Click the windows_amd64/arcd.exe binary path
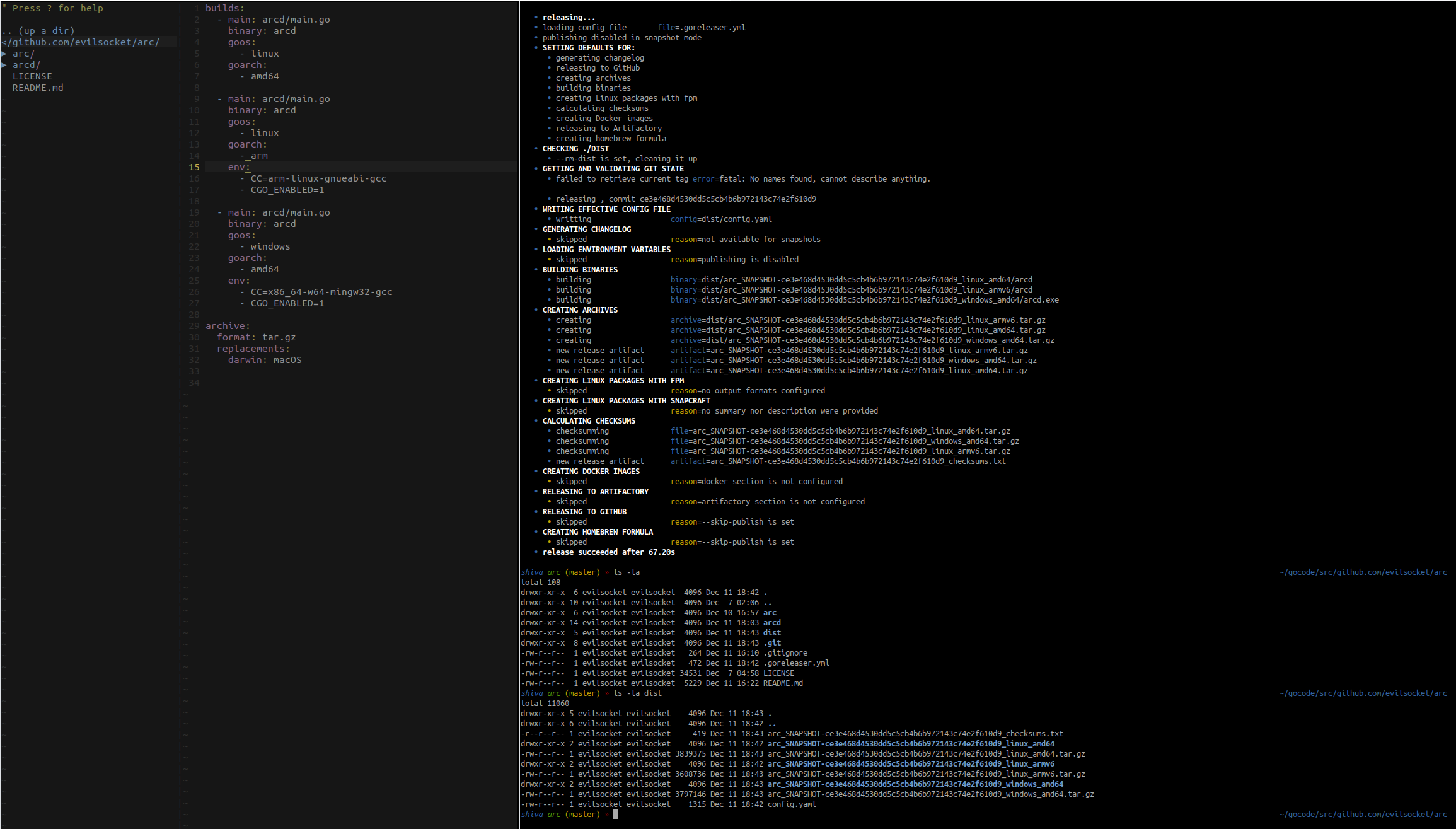Viewport: 1456px width, 829px height. click(x=865, y=300)
